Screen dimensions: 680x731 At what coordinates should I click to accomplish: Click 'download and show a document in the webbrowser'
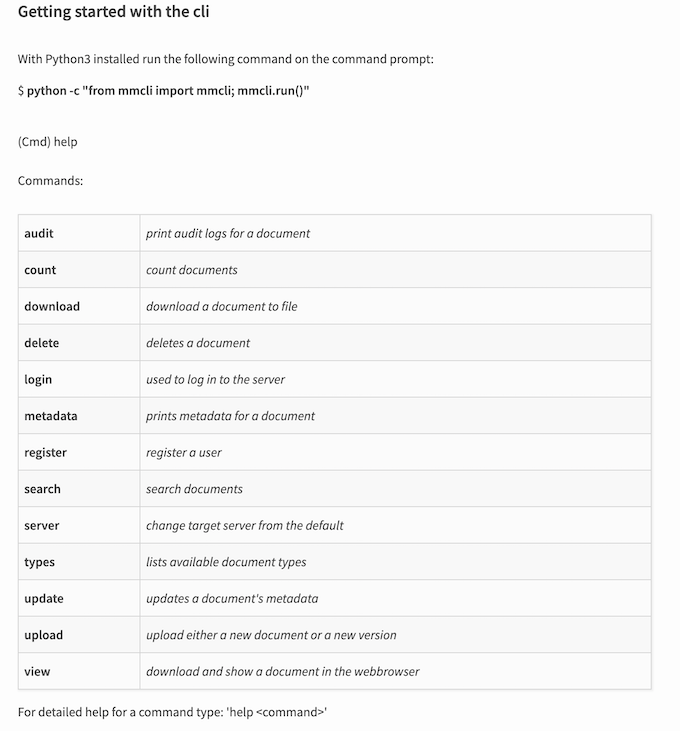coord(282,671)
